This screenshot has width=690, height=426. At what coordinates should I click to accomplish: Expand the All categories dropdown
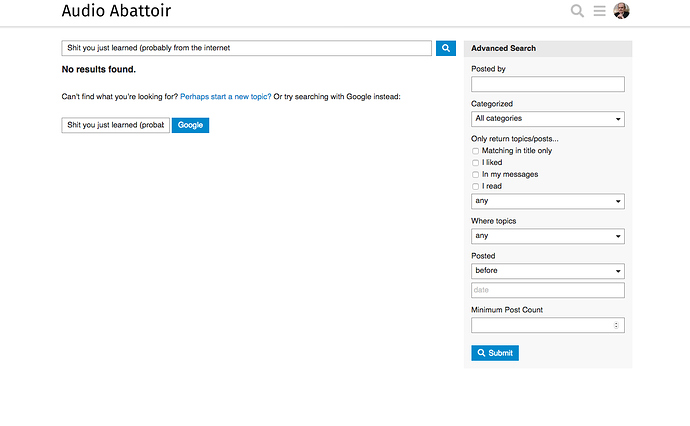pyautogui.click(x=547, y=119)
